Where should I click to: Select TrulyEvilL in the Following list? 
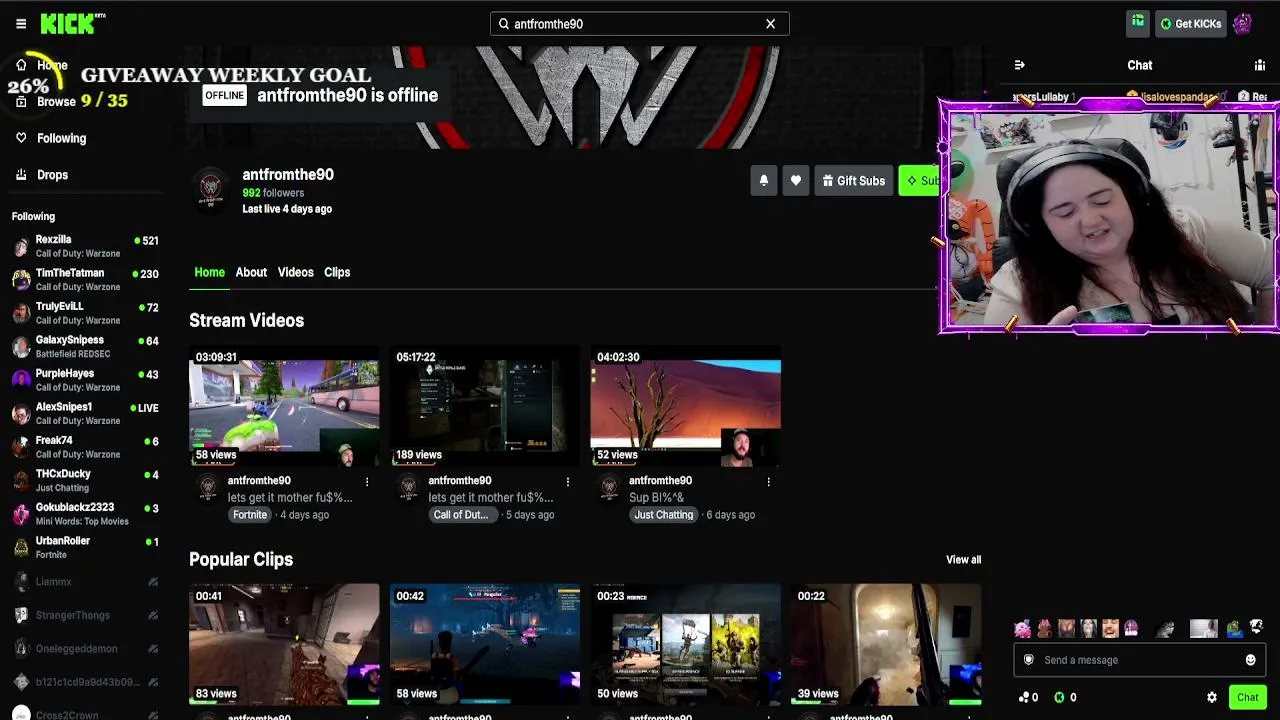86,313
